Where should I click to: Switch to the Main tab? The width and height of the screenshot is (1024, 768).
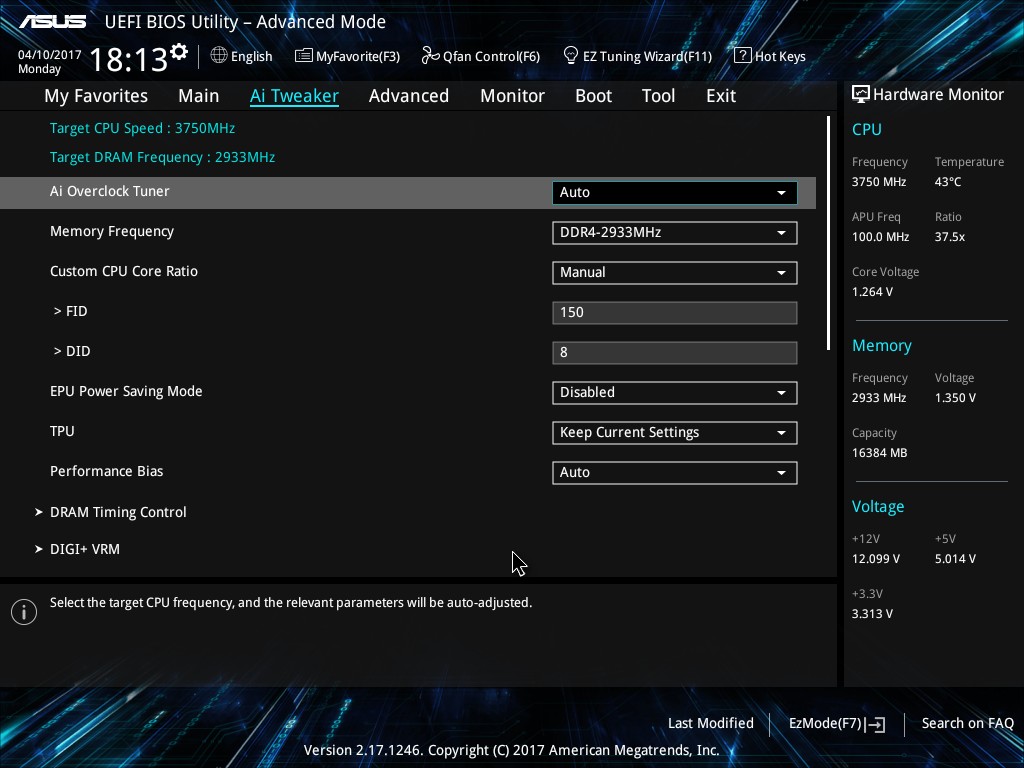tap(199, 95)
